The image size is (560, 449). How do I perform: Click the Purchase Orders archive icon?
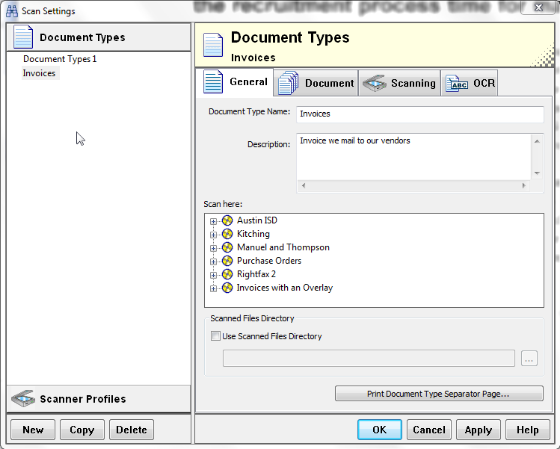click(x=227, y=261)
